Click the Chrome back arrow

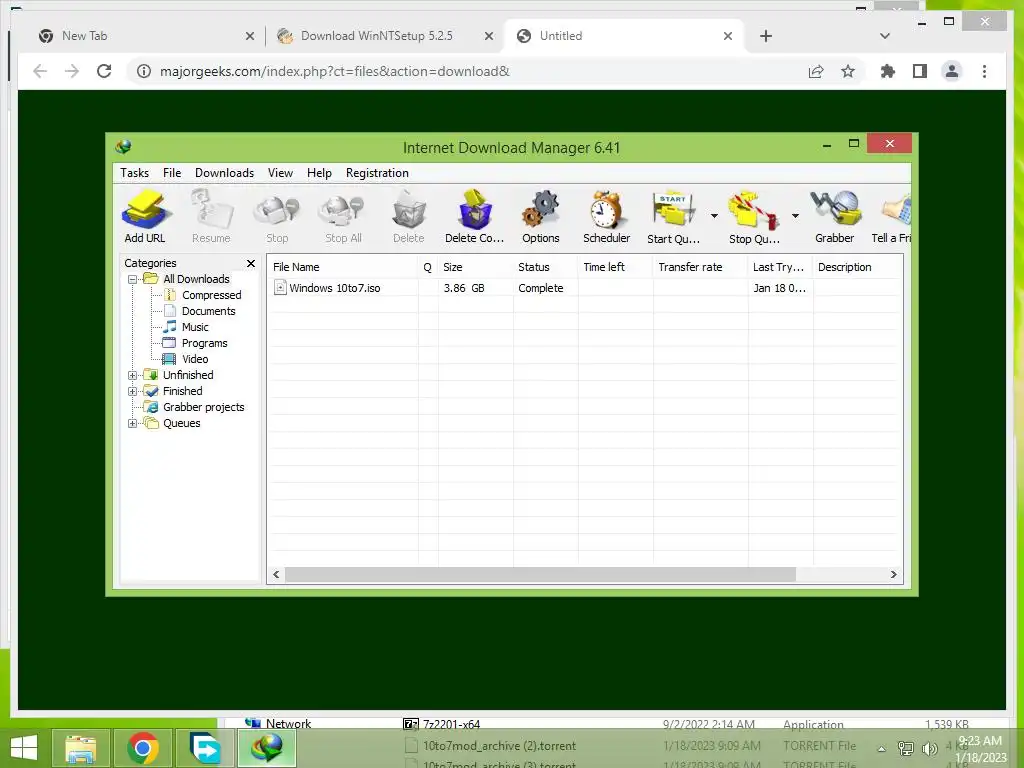coord(40,71)
